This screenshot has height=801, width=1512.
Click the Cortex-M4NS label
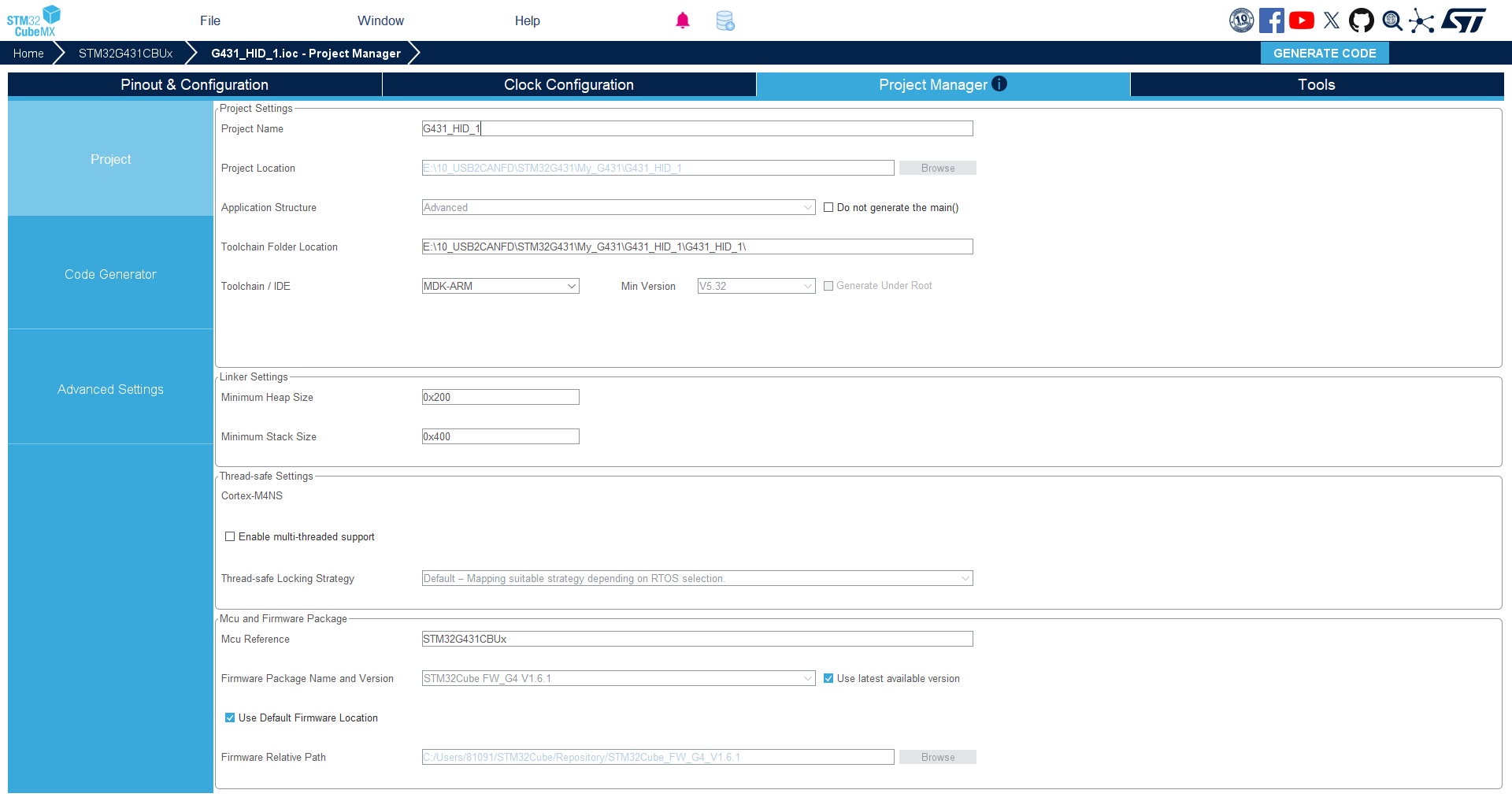coord(252,495)
